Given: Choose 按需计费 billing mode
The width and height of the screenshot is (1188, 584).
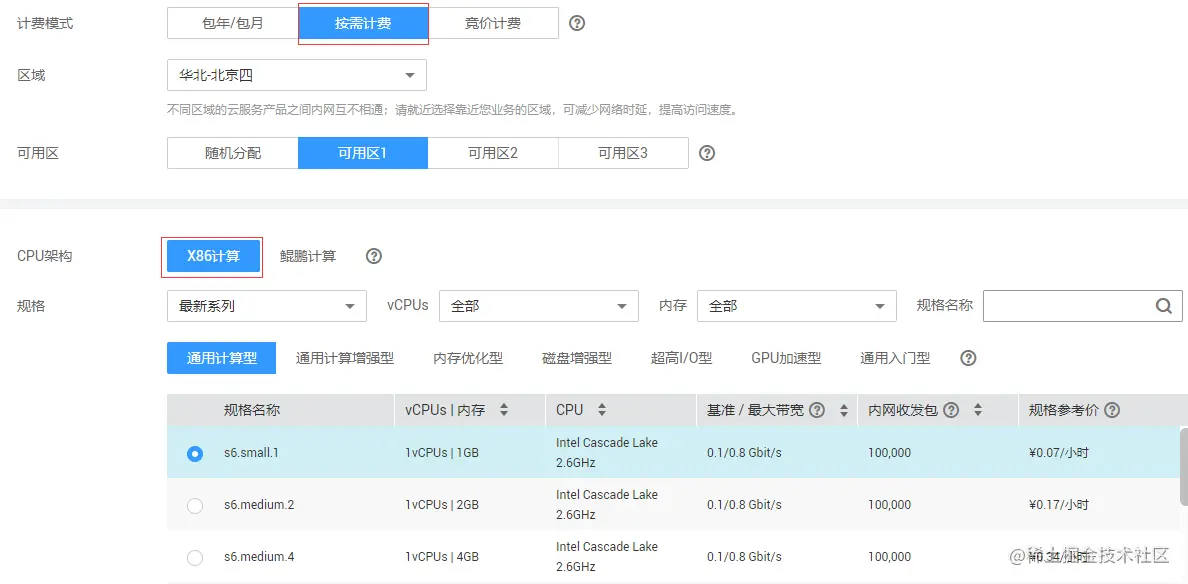Looking at the screenshot, I should pos(363,23).
